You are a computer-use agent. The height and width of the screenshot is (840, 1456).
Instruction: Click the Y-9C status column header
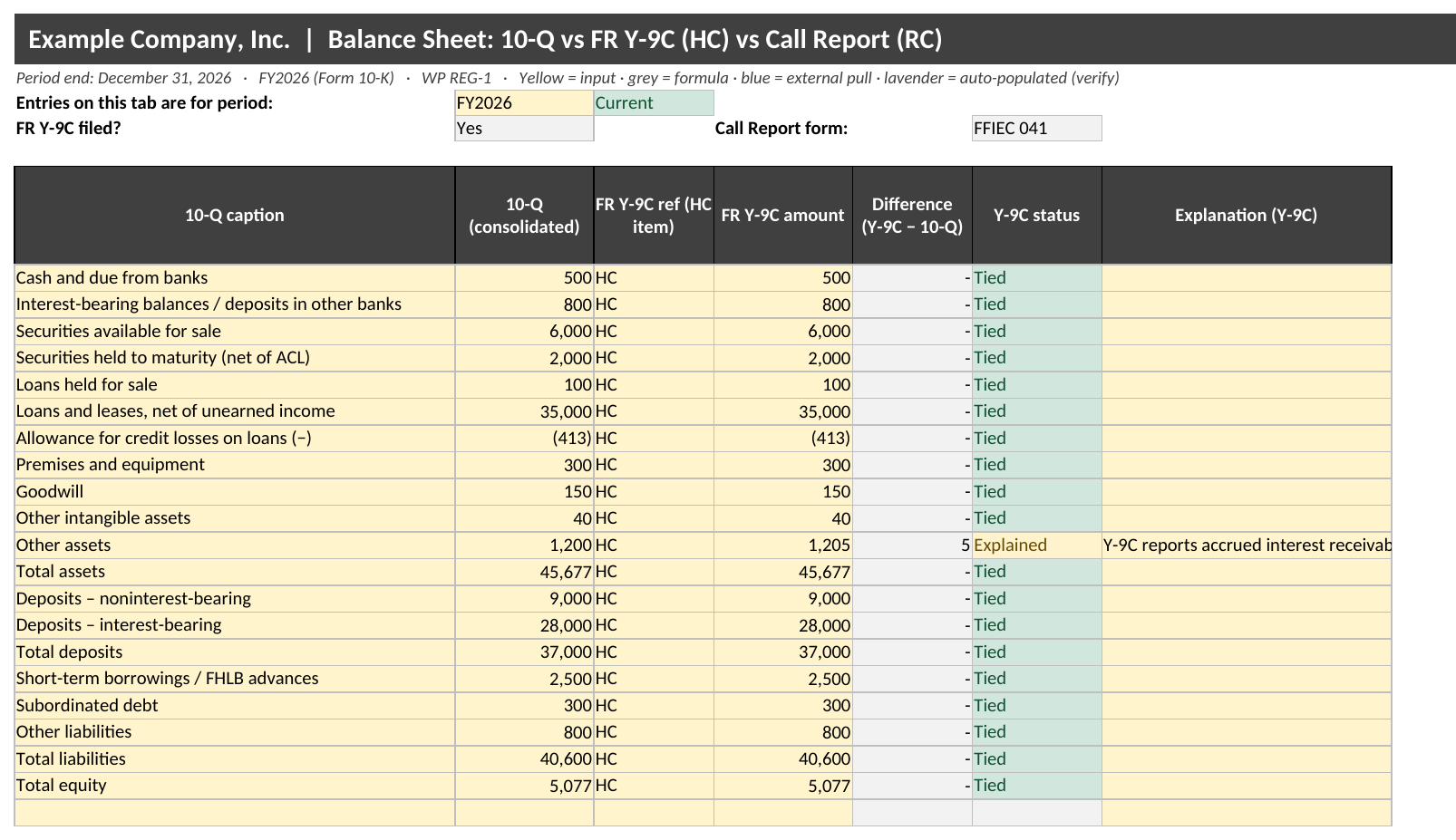tap(1036, 215)
